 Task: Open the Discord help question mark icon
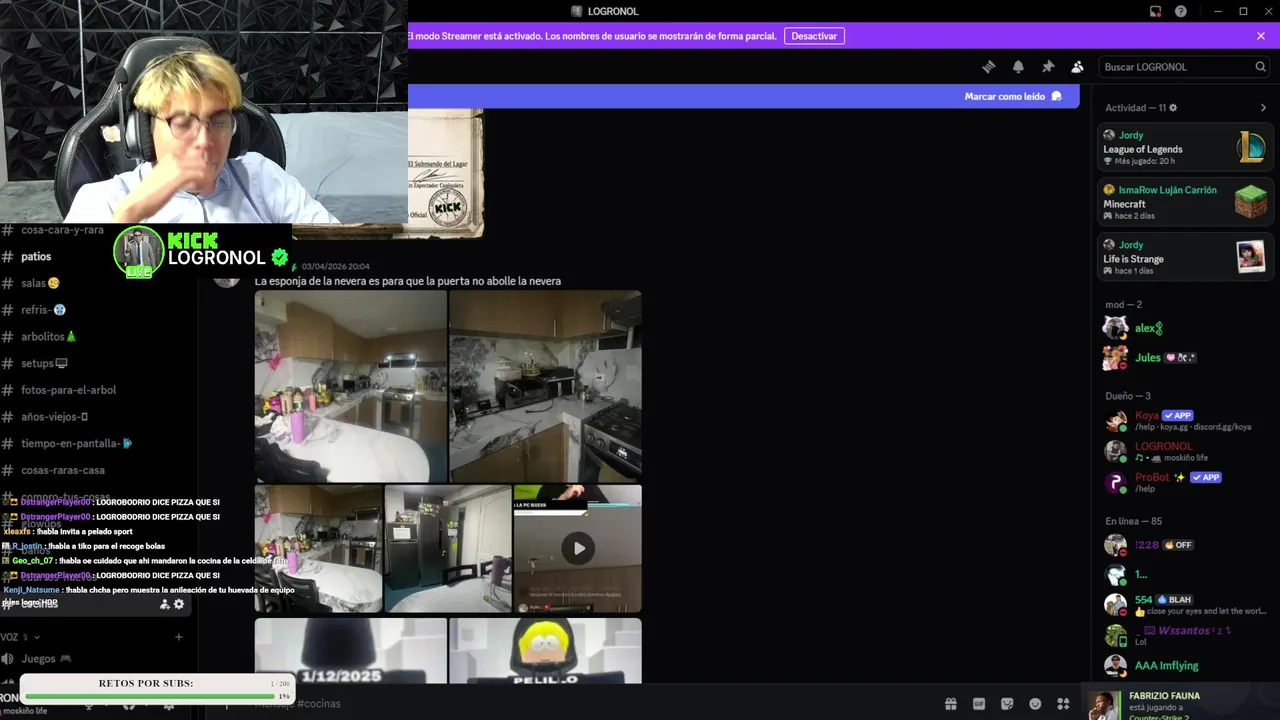point(1181,11)
